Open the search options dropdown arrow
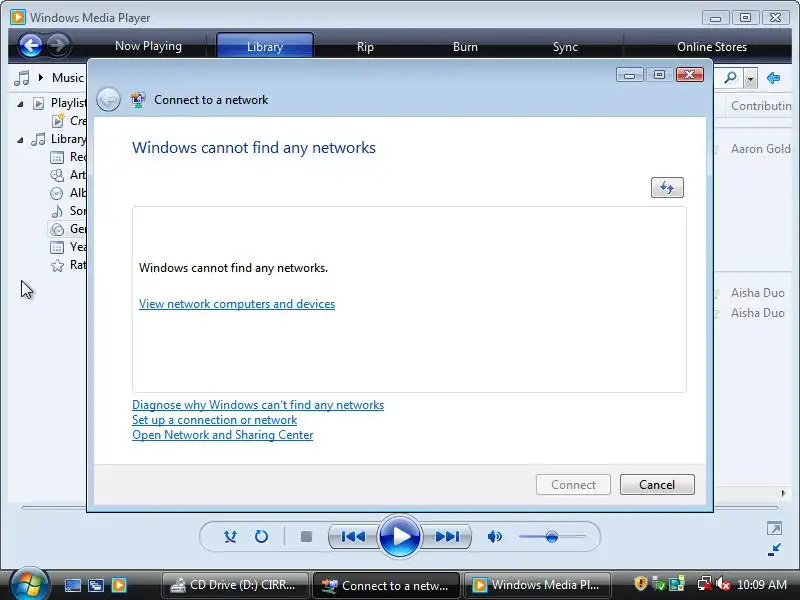Image resolution: width=800 pixels, height=600 pixels. pyautogui.click(x=750, y=79)
